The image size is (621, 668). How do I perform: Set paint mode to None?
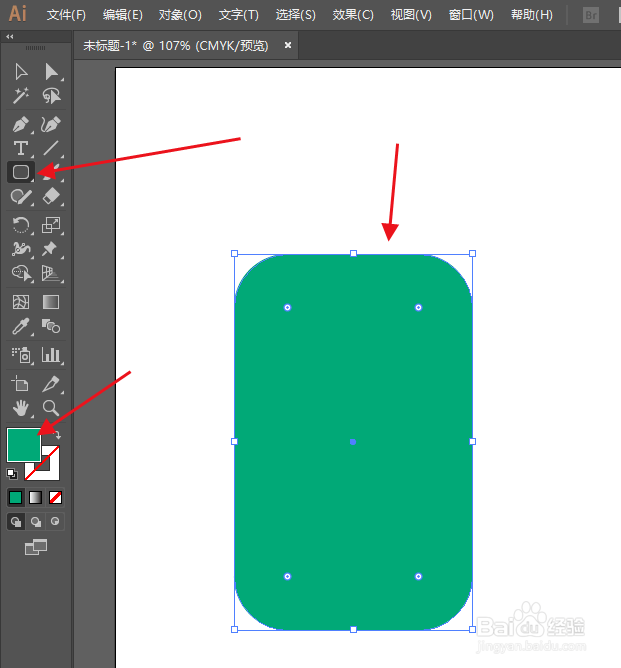click(x=55, y=497)
